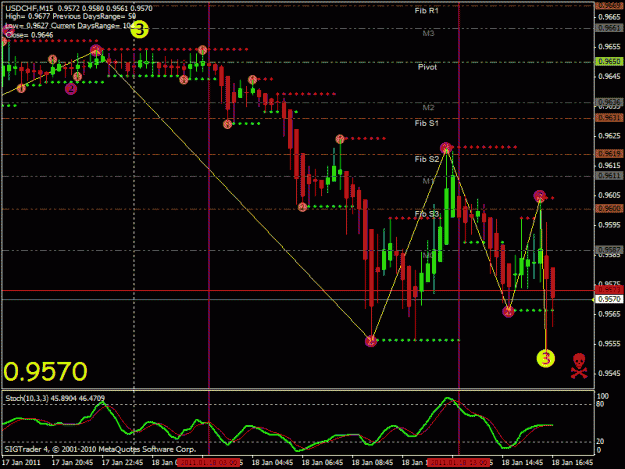This screenshot has height=469, width=625.
Task: Click the red skull and crossbones icon
Action: click(579, 365)
